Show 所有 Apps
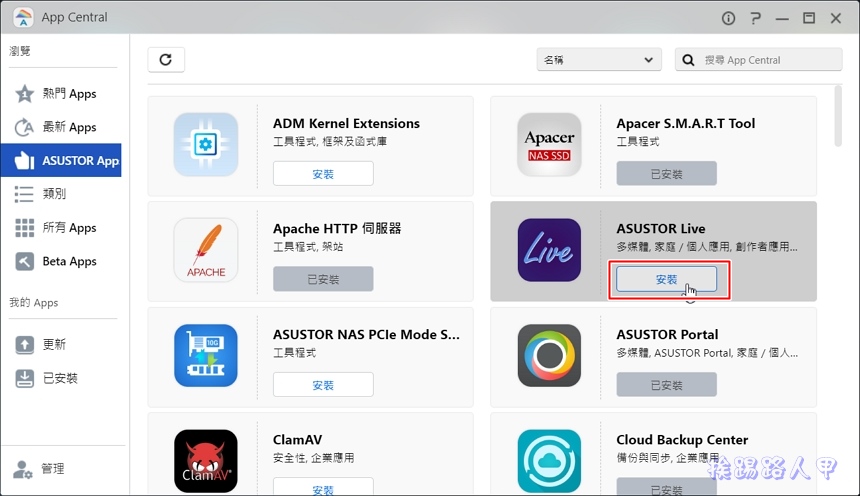860x496 pixels. [x=61, y=228]
